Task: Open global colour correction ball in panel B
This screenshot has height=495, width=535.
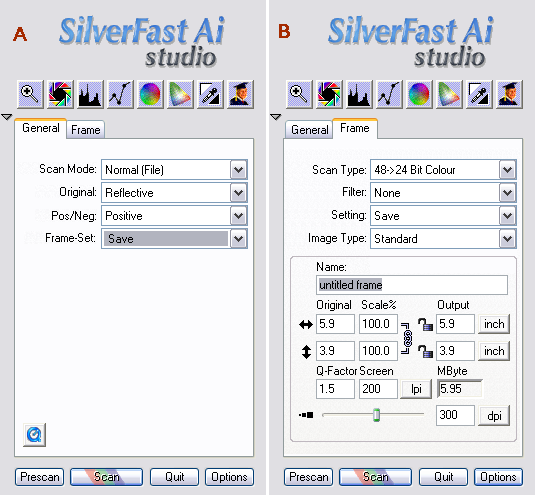Action: (419, 94)
